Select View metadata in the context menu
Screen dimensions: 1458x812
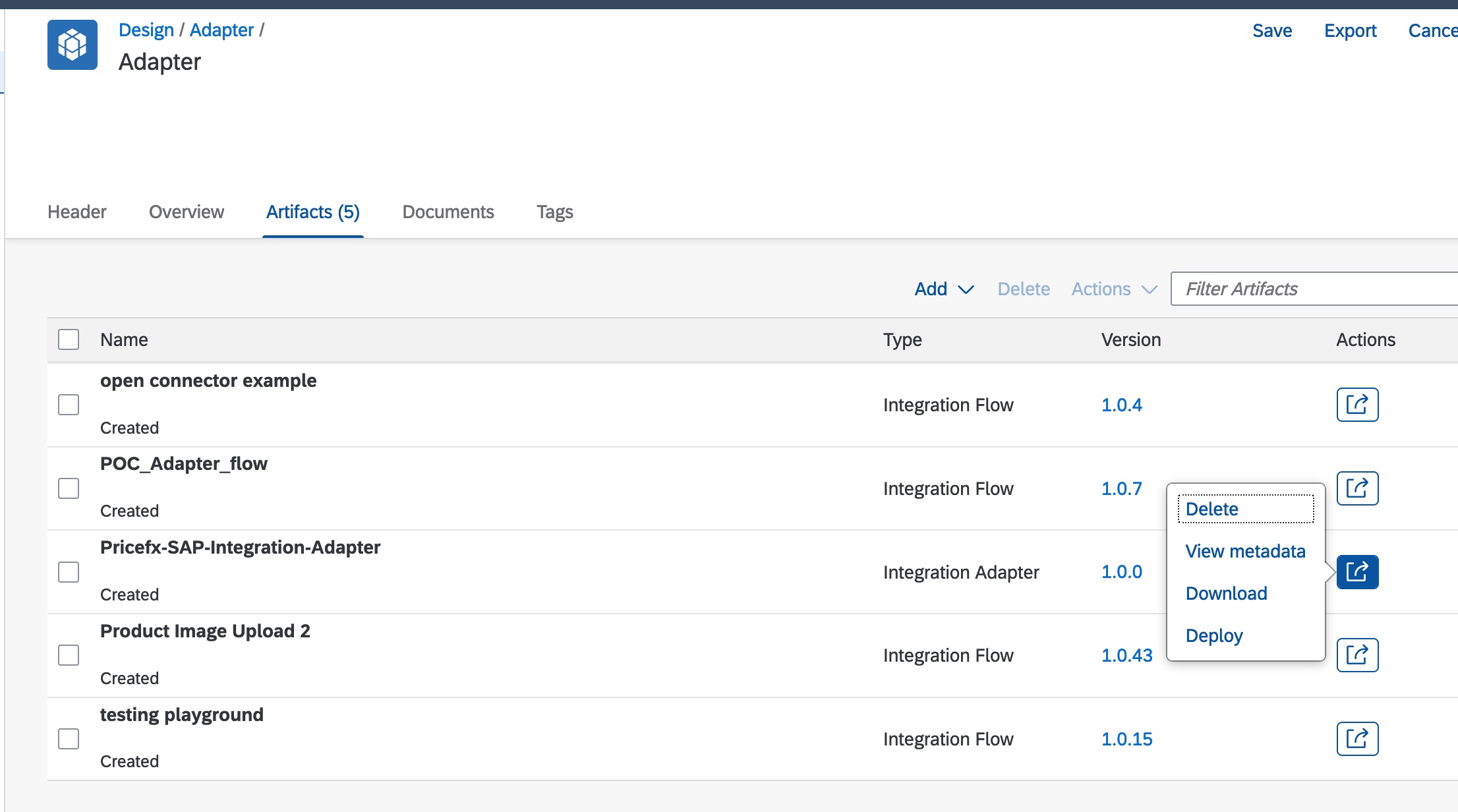pos(1245,551)
